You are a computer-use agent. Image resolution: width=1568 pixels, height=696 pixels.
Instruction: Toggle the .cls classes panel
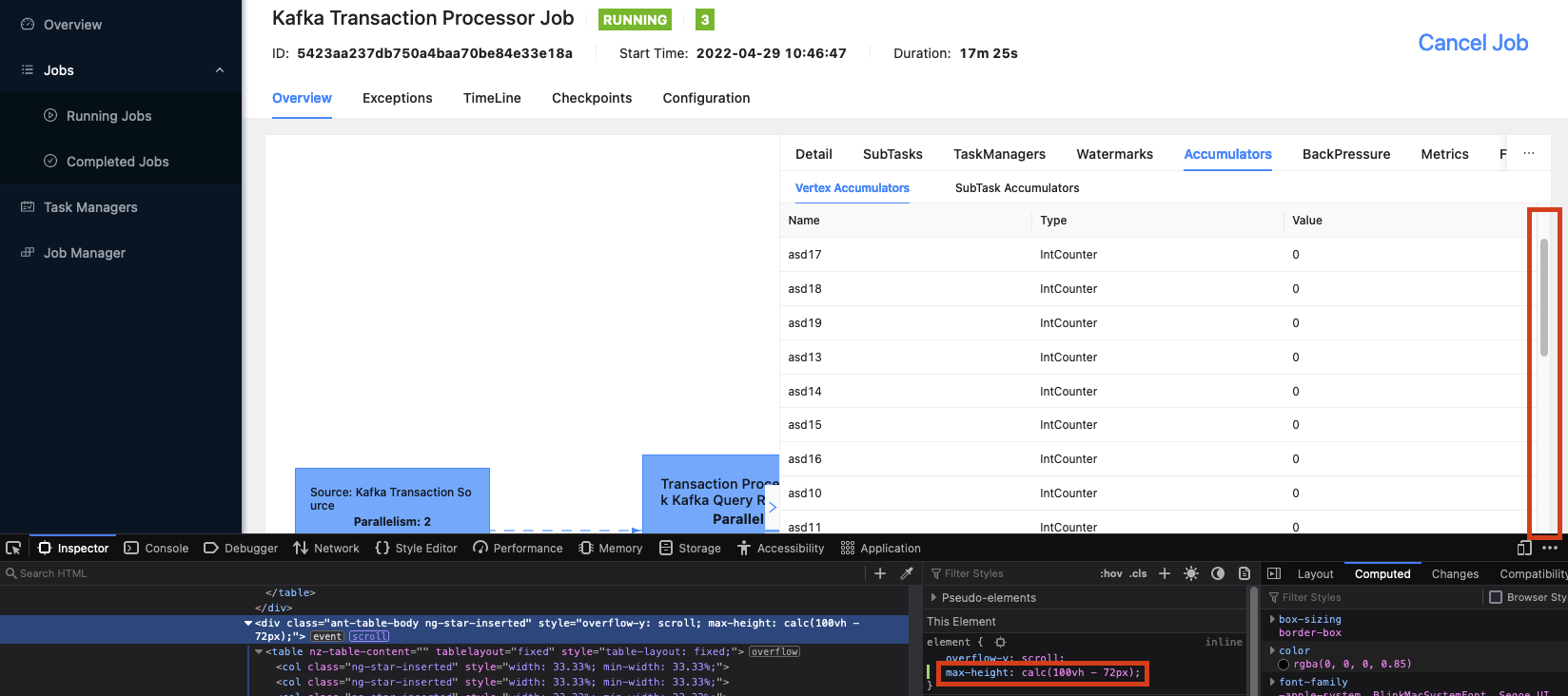1139,573
